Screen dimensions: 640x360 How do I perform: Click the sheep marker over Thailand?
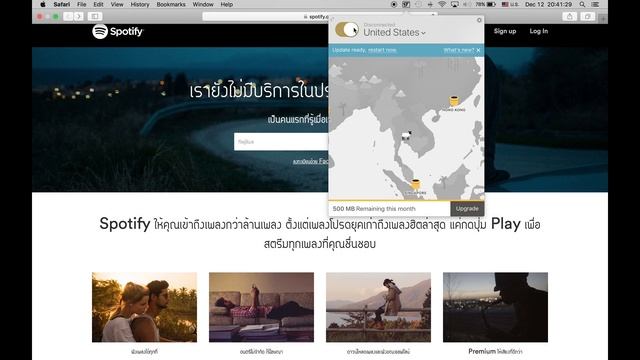point(407,135)
